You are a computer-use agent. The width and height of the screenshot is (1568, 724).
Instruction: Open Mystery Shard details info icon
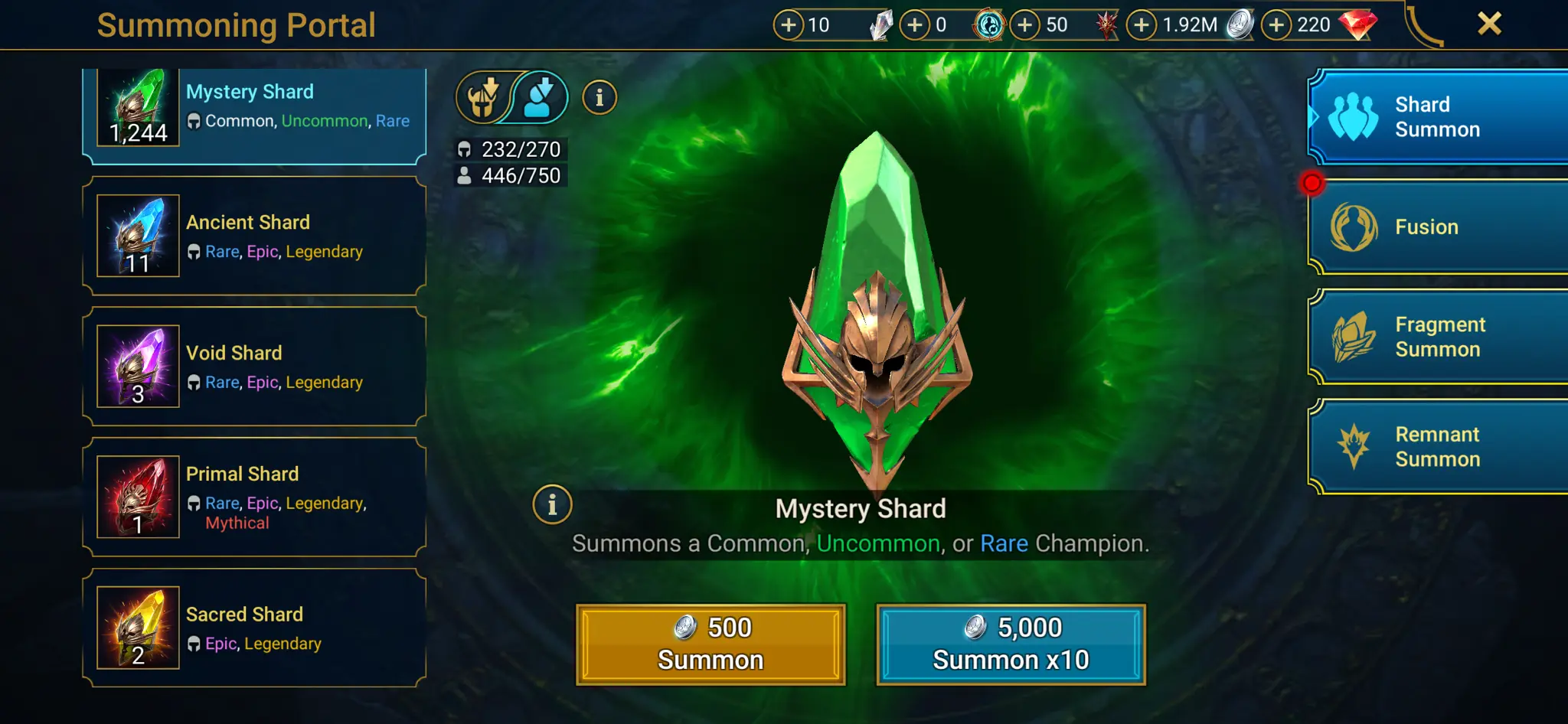click(552, 505)
